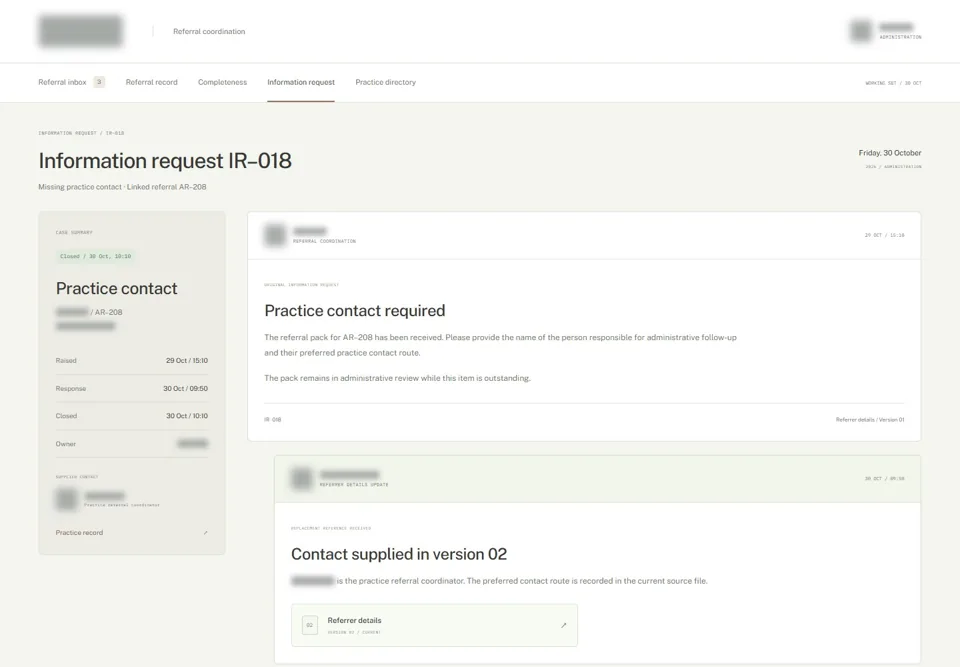Click the supplied contact avatar in case summary
The image size is (960, 667).
(x=66, y=499)
